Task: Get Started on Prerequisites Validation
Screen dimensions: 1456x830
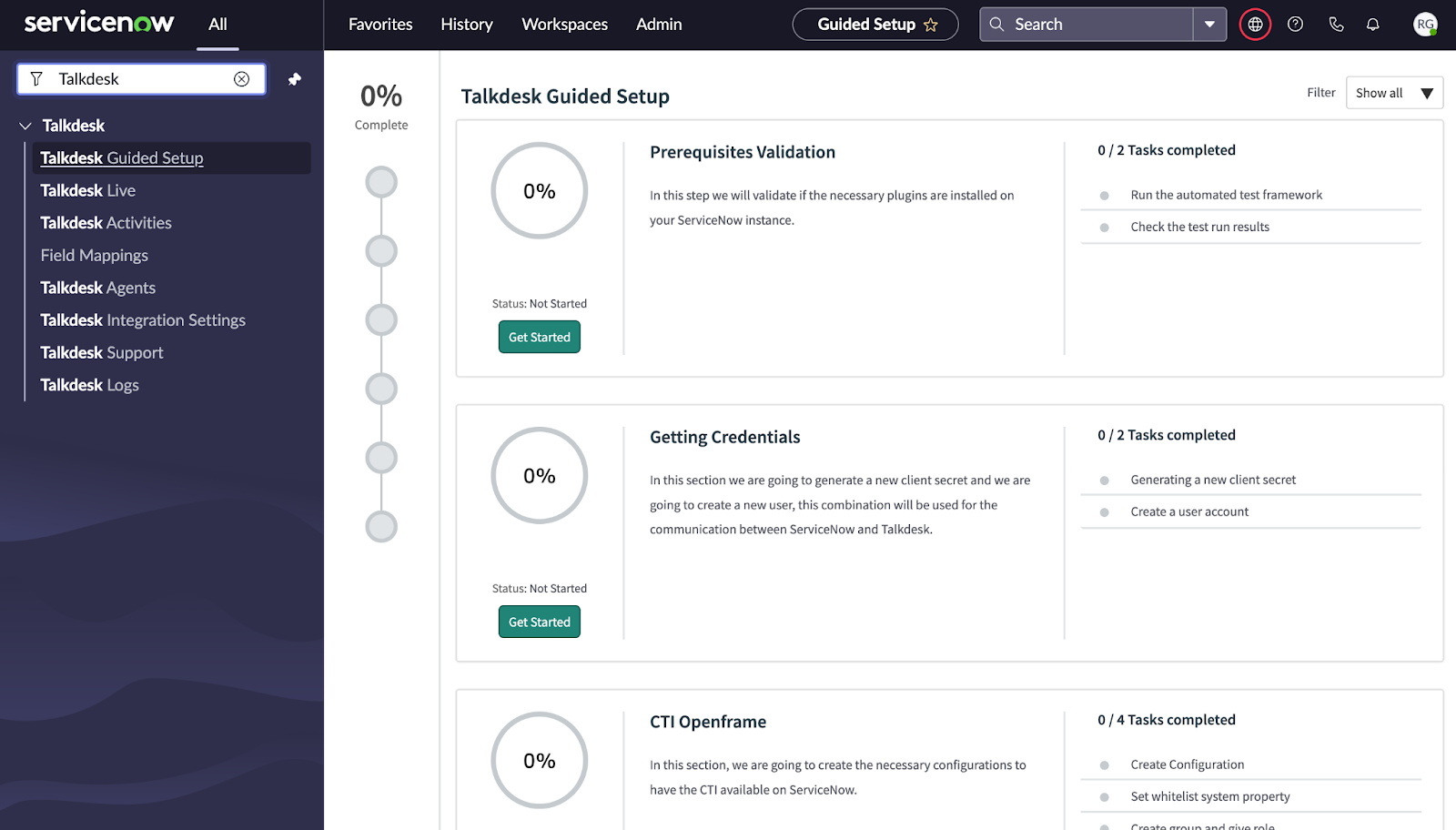Action: point(539,337)
